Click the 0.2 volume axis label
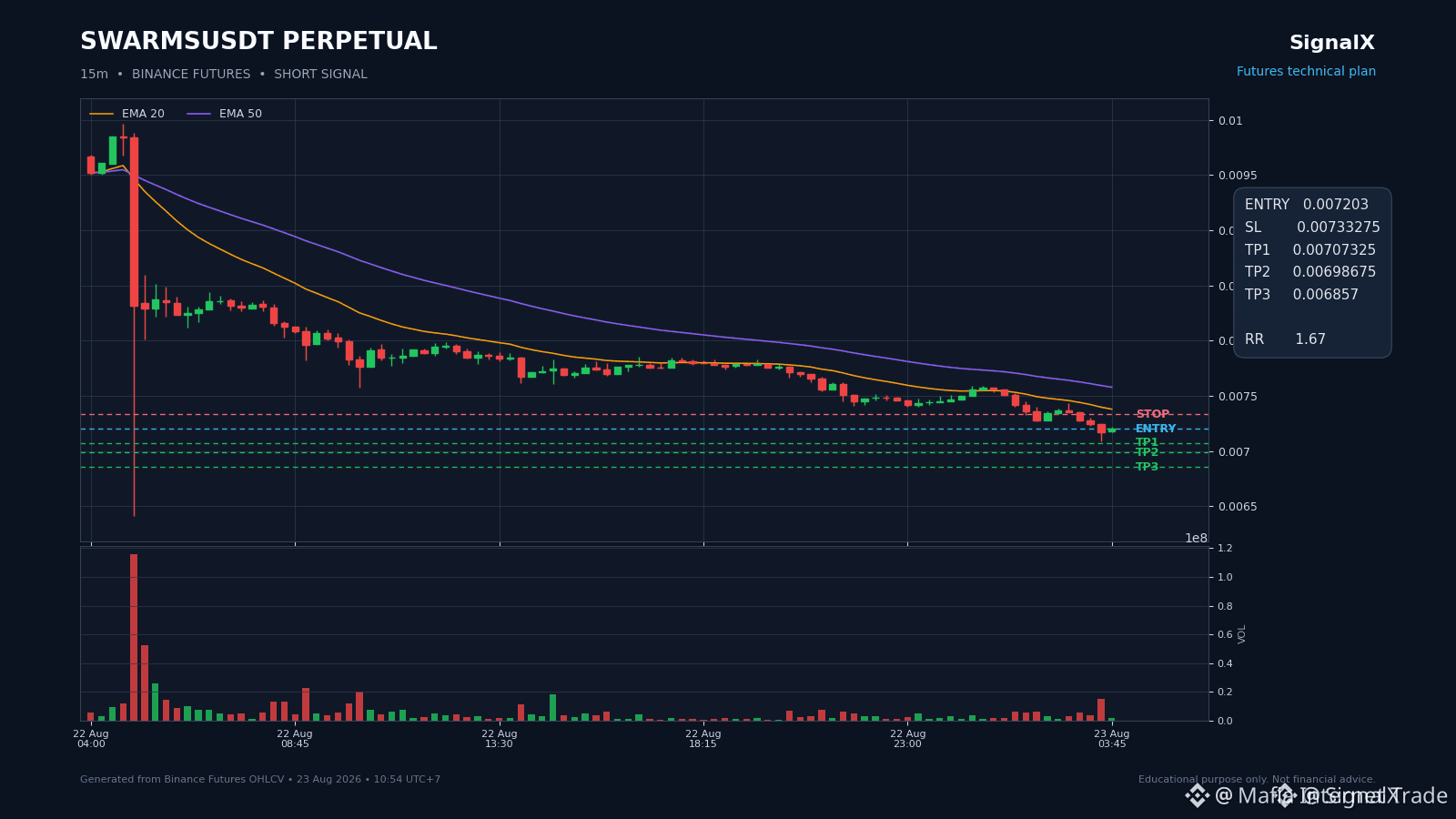Screen dimensions: 1456x819 point(1225,693)
